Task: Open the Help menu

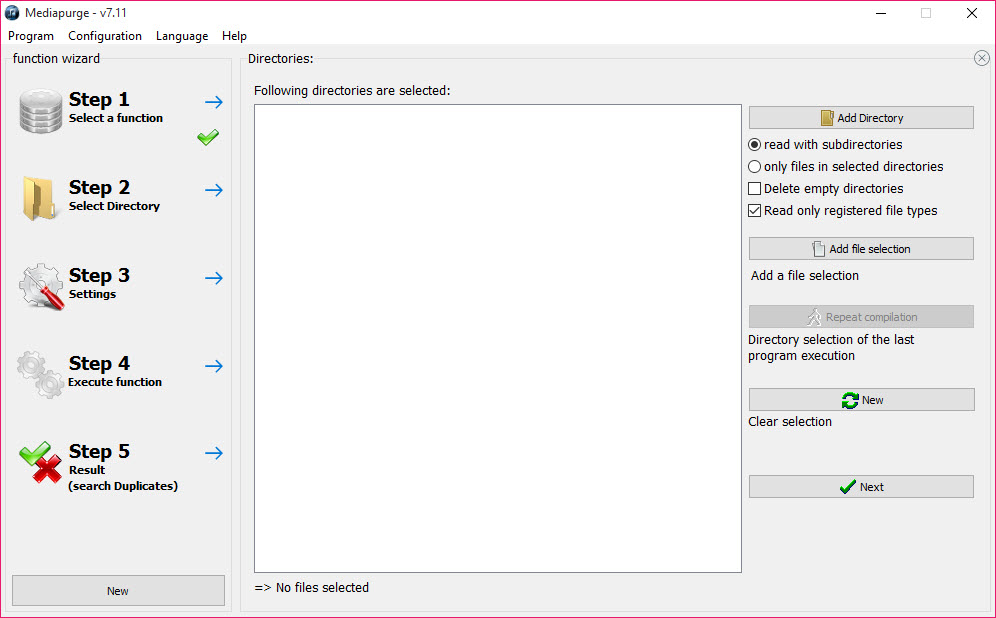Action: point(234,36)
